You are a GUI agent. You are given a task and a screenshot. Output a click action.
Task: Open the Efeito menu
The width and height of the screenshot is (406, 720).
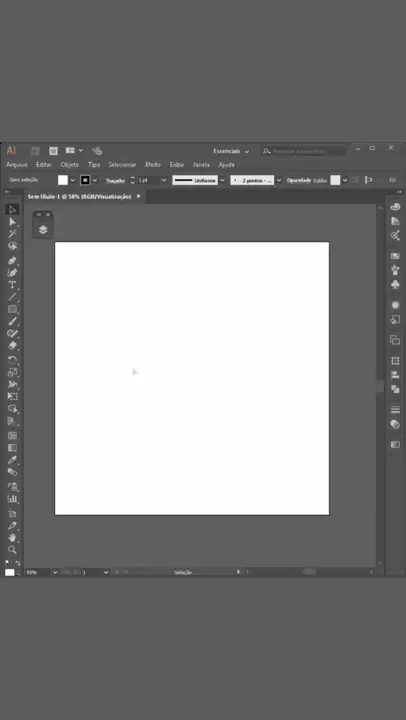[x=153, y=164]
